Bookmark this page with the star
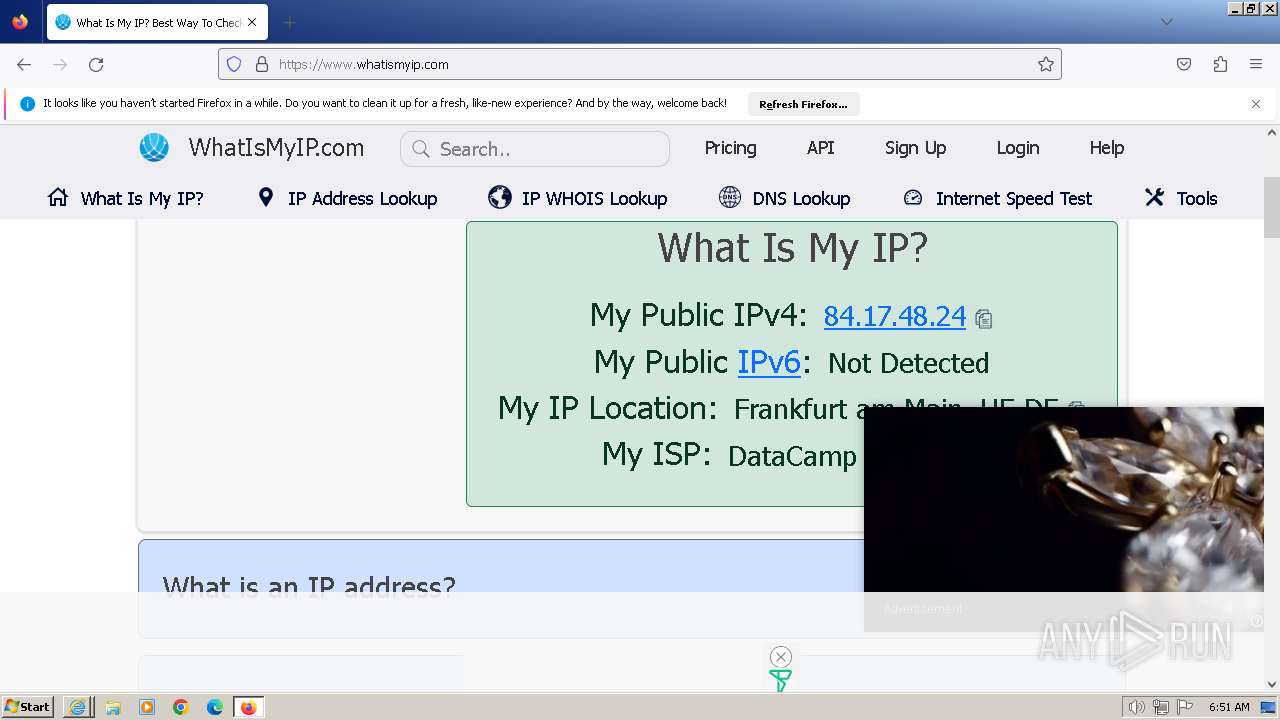This screenshot has height=720, width=1280. 1046,64
